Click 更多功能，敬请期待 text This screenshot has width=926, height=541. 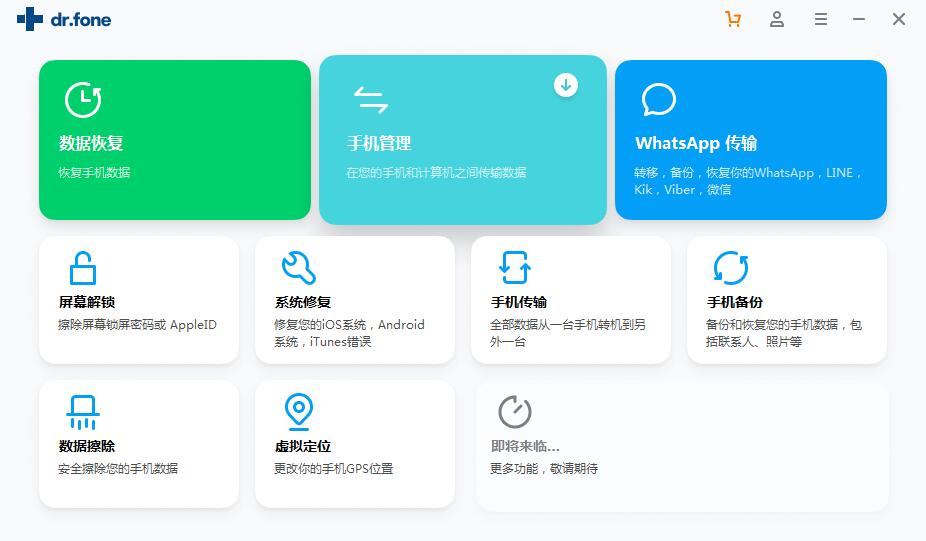click(544, 468)
